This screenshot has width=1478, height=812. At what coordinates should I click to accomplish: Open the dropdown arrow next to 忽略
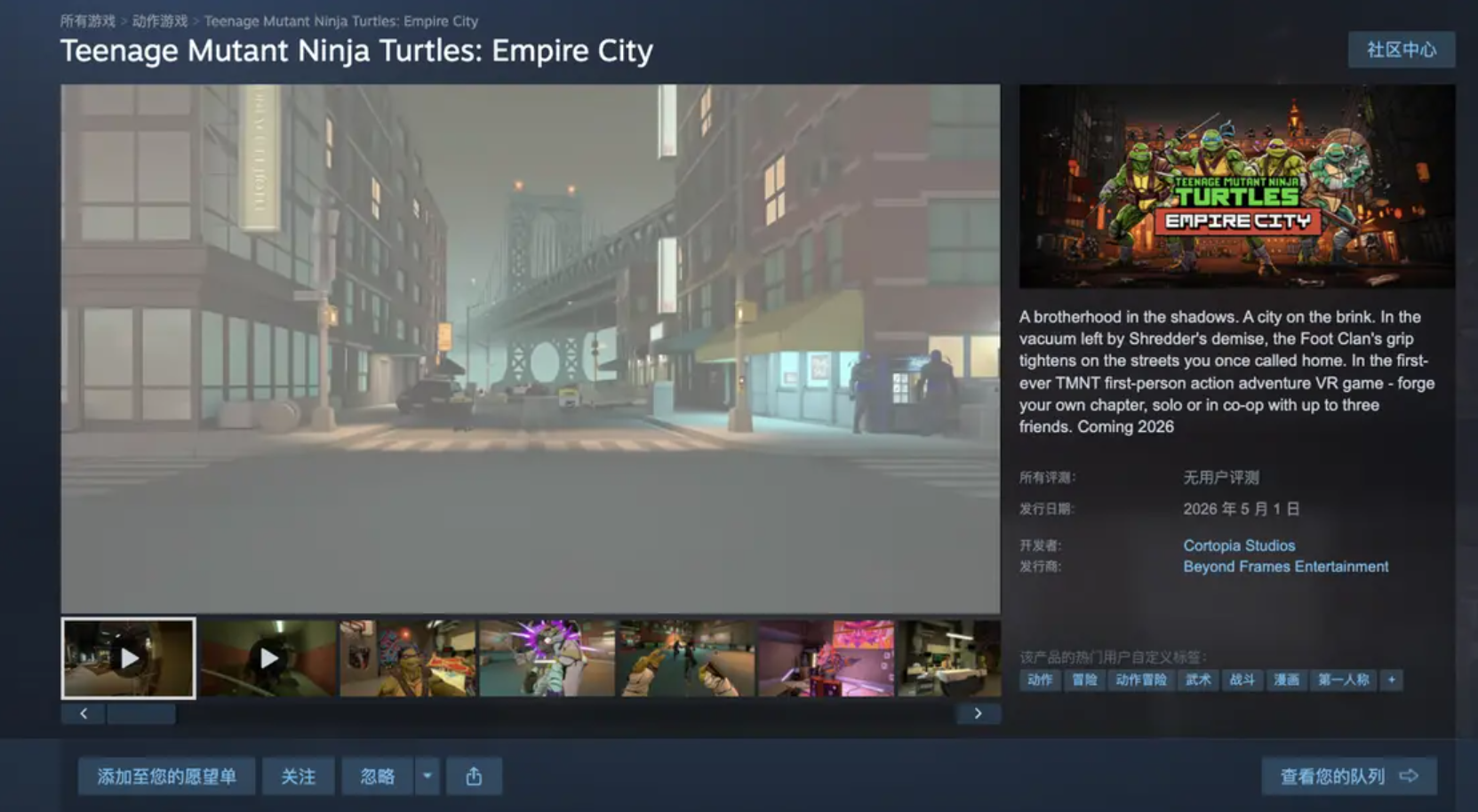[427, 776]
